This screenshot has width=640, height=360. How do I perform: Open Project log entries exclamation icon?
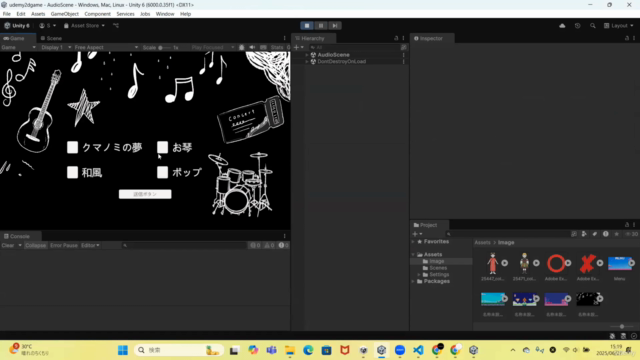click(x=606, y=234)
